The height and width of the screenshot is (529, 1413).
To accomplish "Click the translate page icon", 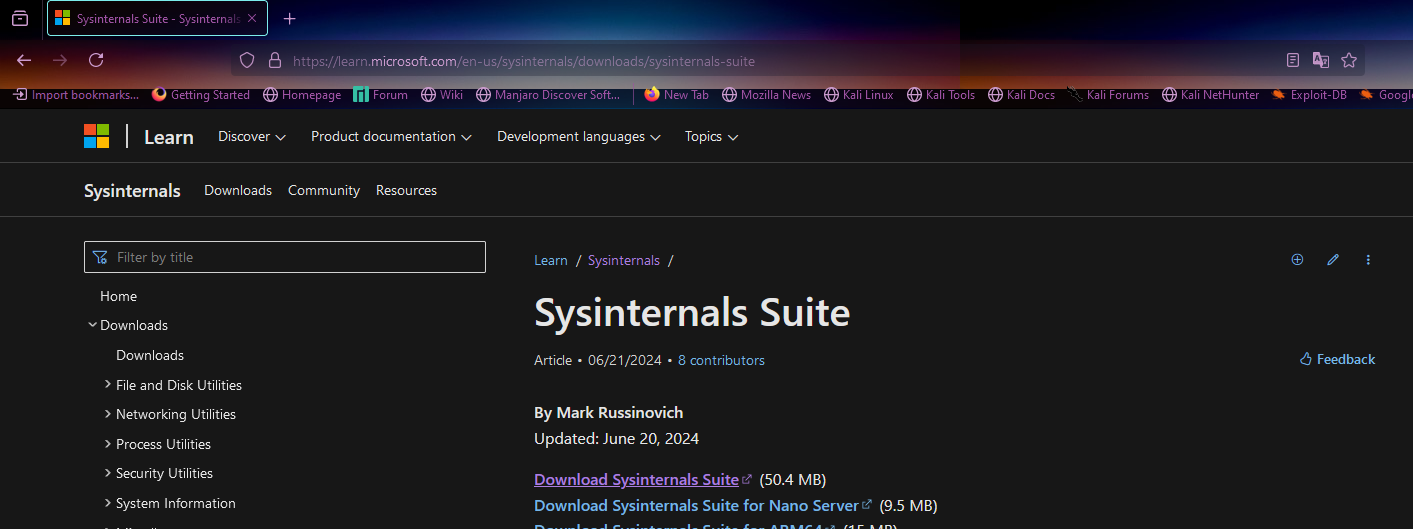I will click(1320, 60).
